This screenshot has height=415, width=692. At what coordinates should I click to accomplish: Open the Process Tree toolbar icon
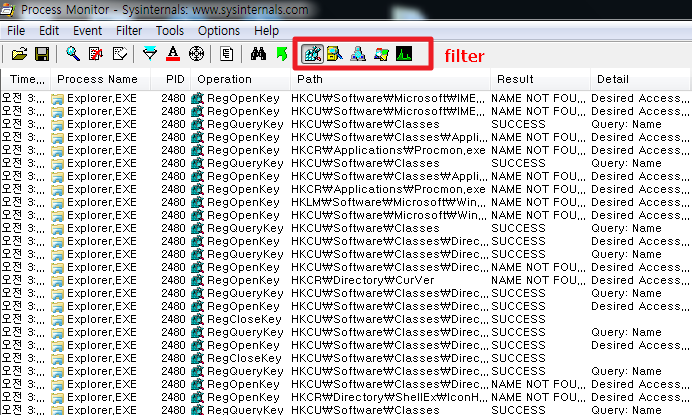tap(226, 54)
